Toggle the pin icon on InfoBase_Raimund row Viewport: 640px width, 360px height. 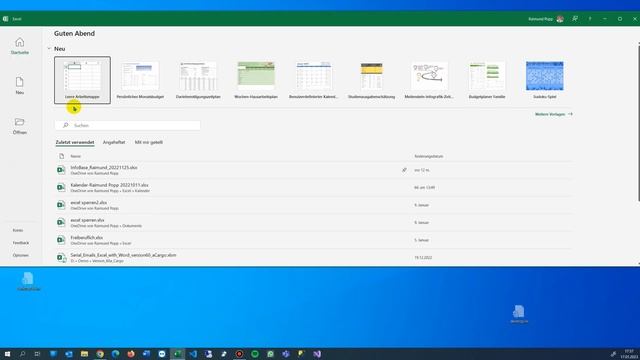[x=404, y=170]
